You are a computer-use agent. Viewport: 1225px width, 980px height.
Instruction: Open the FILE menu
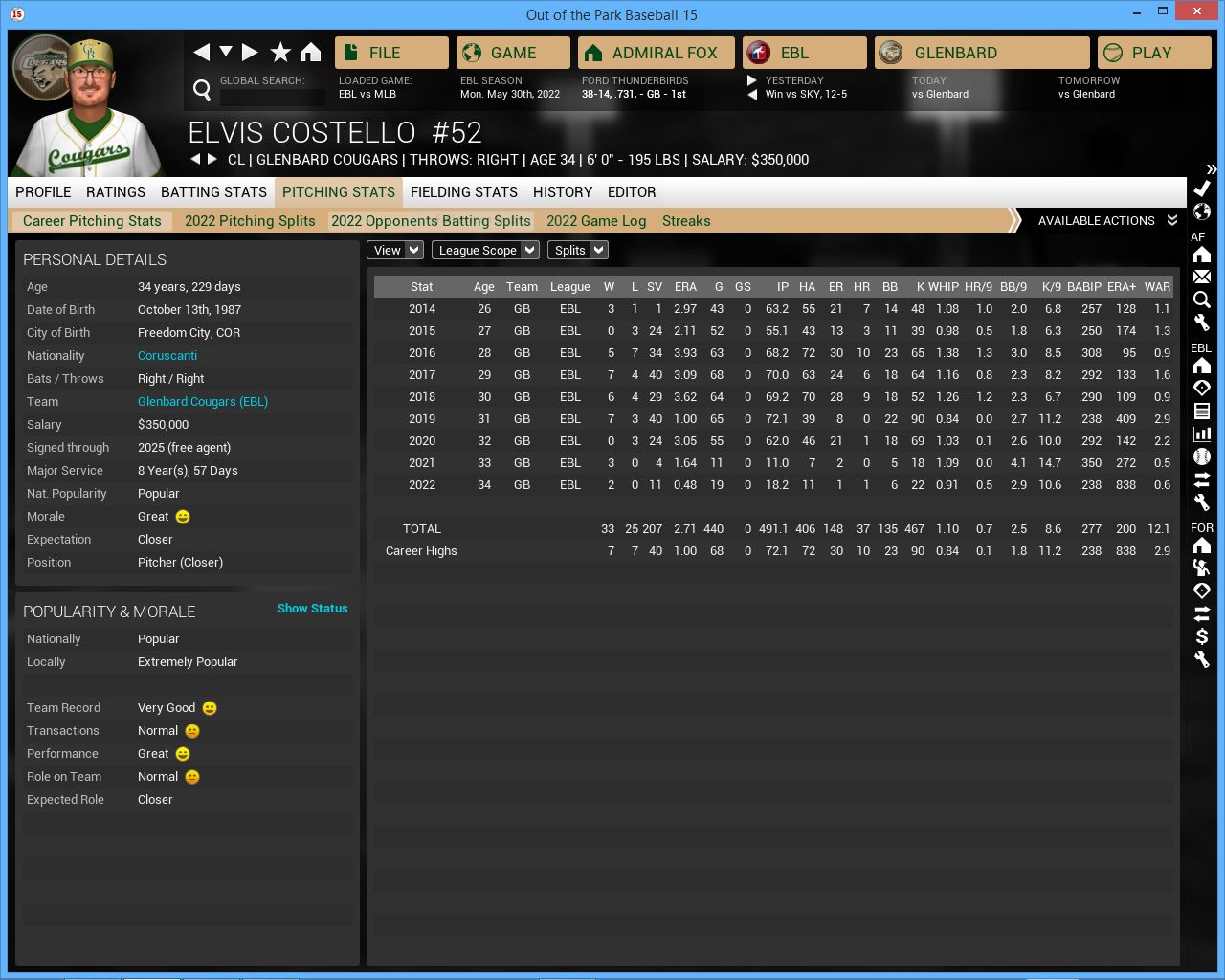pos(391,53)
